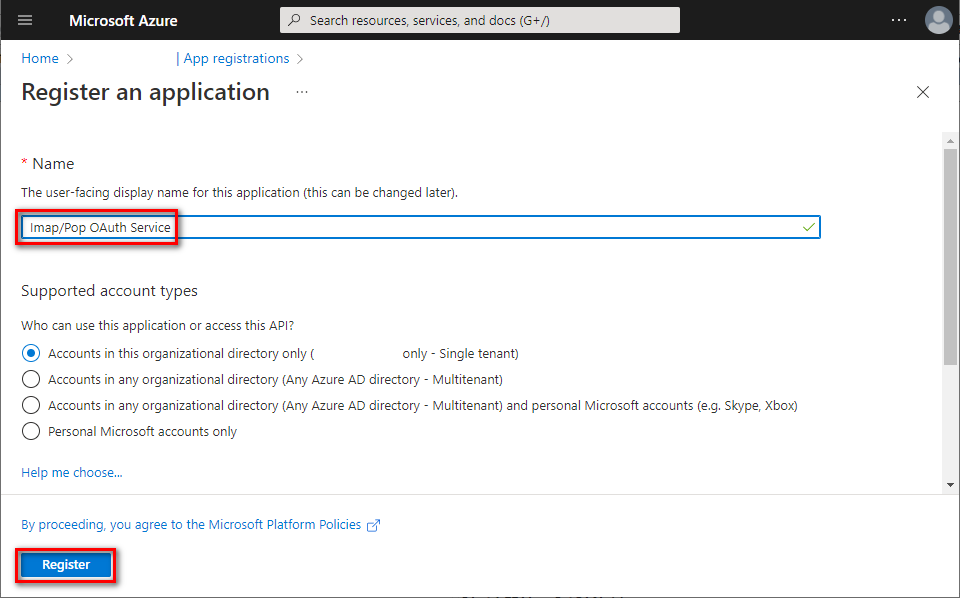
Task: Focus the application Name input field
Action: click(421, 227)
